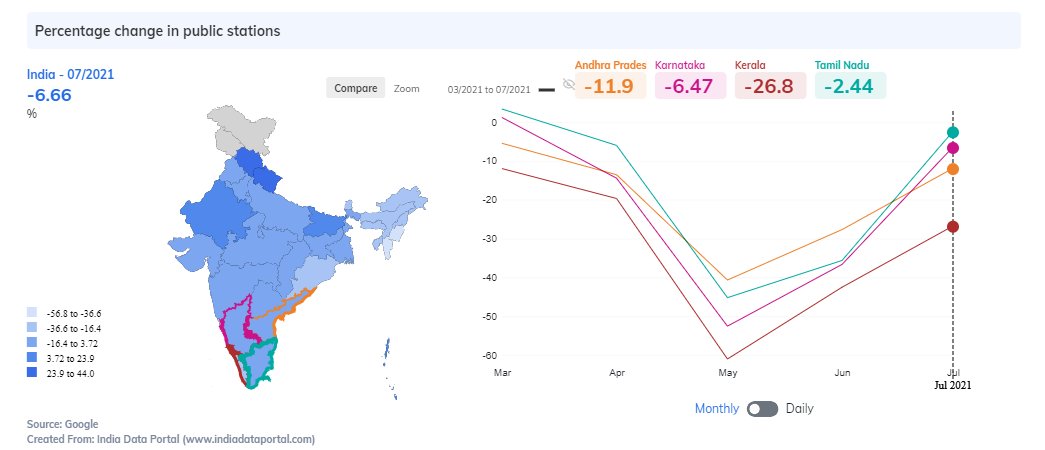Click the Compare button
This screenshot has height=450, width=1045.
coord(356,88)
